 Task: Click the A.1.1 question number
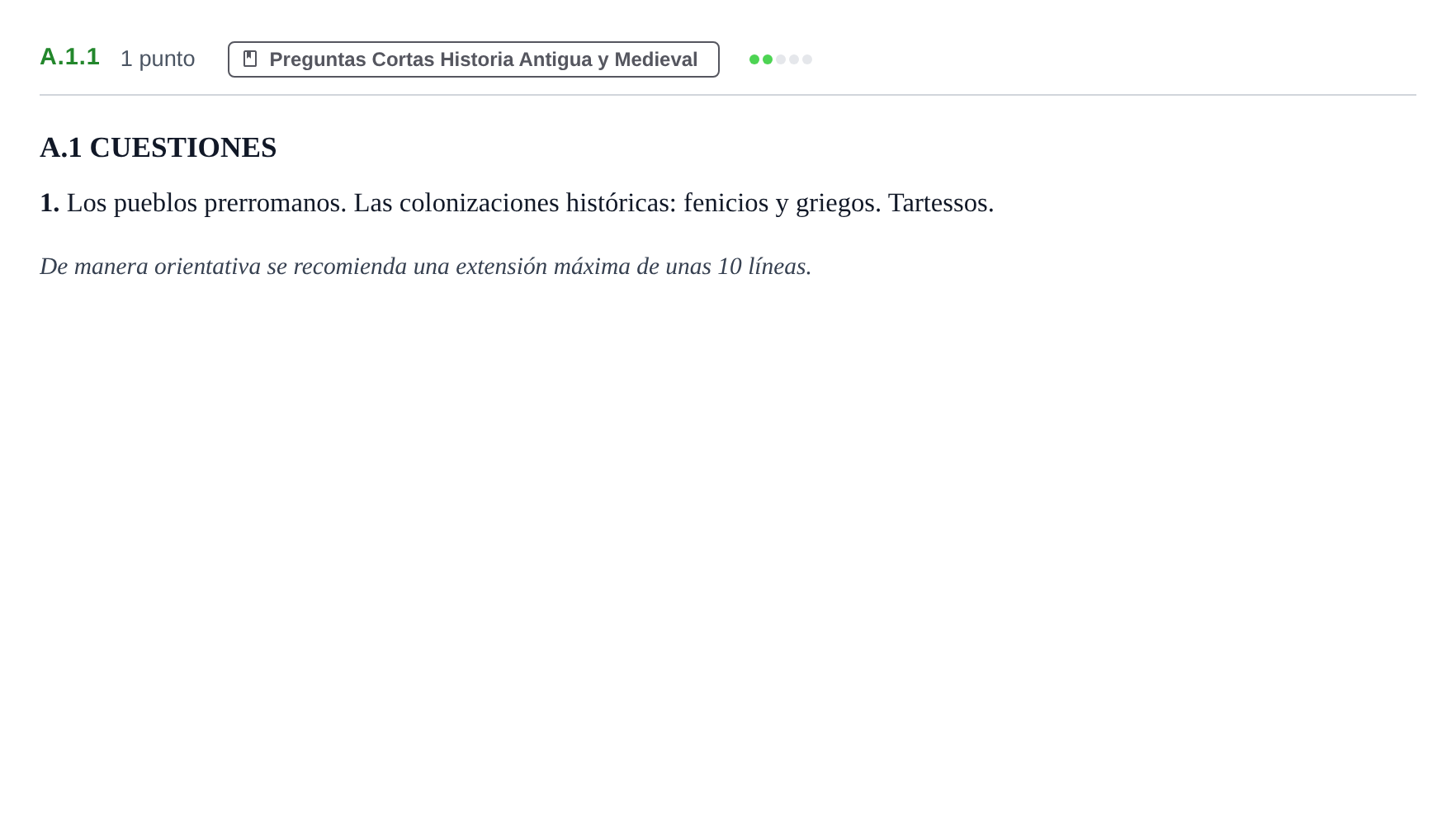click(x=69, y=57)
